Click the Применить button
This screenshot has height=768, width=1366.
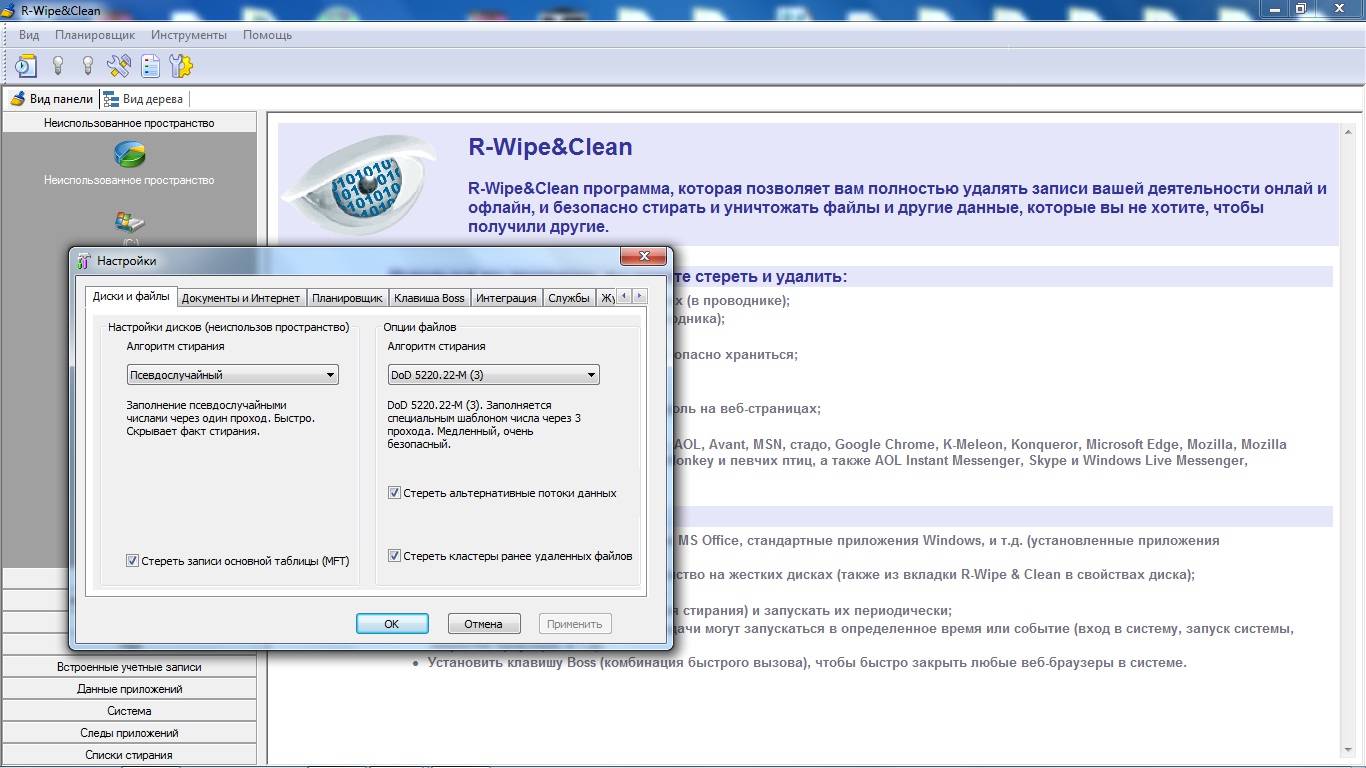coord(575,623)
